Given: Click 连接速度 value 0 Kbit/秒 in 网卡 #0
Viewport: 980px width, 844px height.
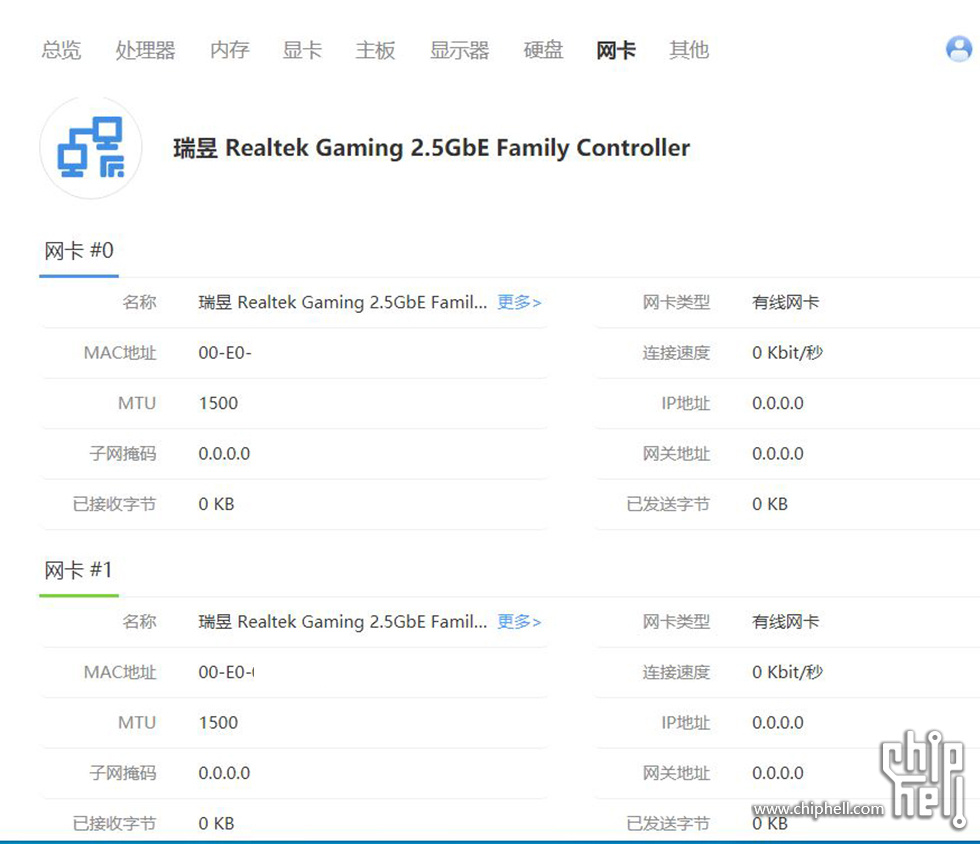Looking at the screenshot, I should [788, 353].
